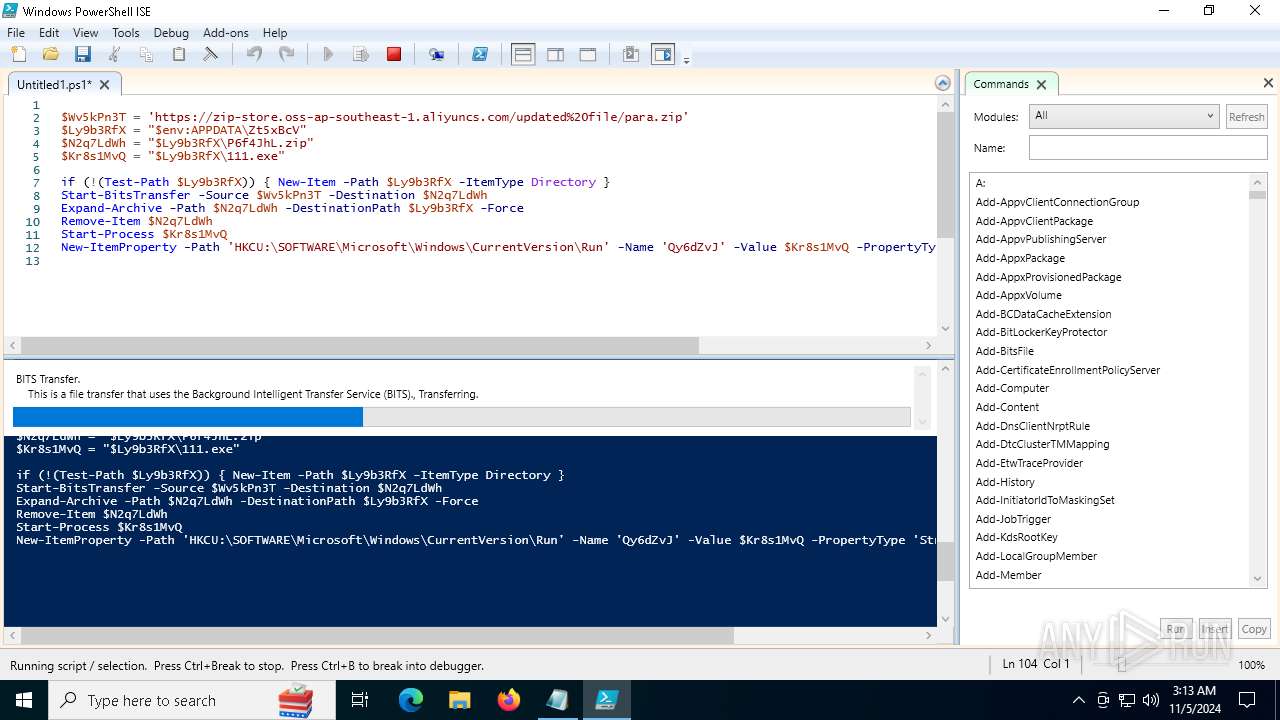Viewport: 1280px width, 720px height.
Task: Select Add-EtwTraceProvider command
Action: tap(1029, 463)
